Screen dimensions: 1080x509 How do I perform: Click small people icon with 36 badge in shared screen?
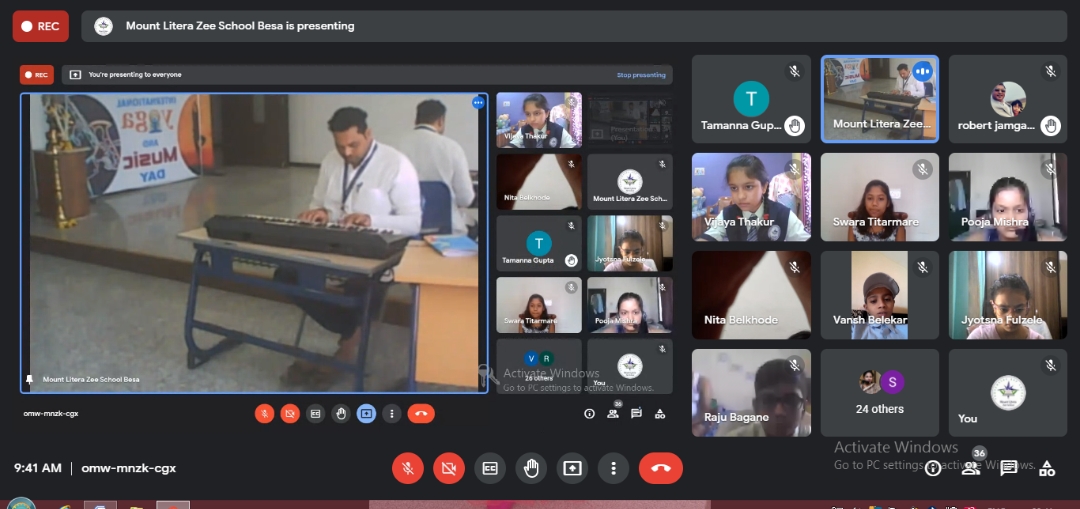coord(613,413)
